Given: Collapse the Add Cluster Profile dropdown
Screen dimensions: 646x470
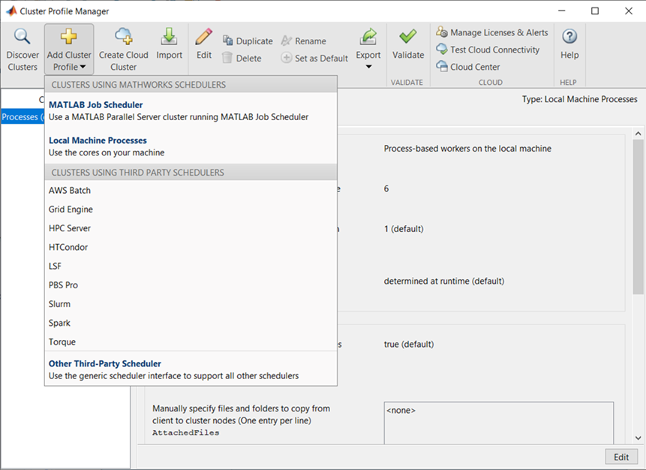Looking at the screenshot, I should pos(69,49).
